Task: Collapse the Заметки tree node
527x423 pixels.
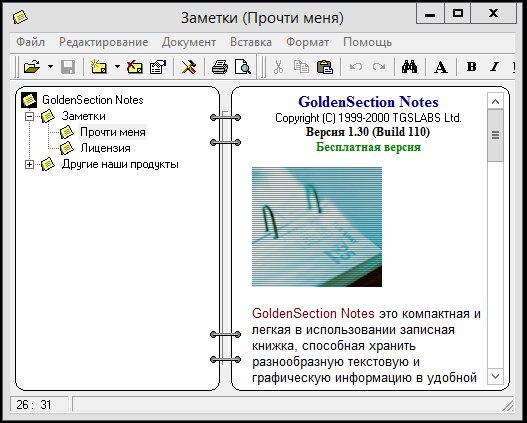Action: click(x=30, y=117)
